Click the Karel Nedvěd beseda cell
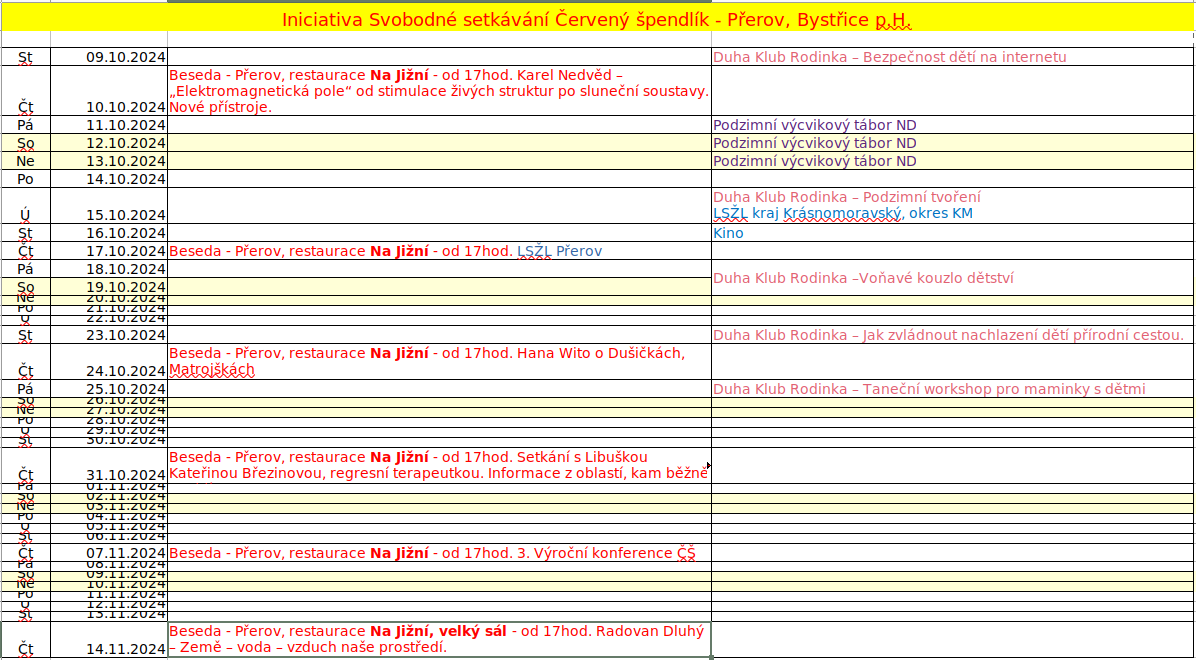The width and height of the screenshot is (1196, 660). (439, 91)
